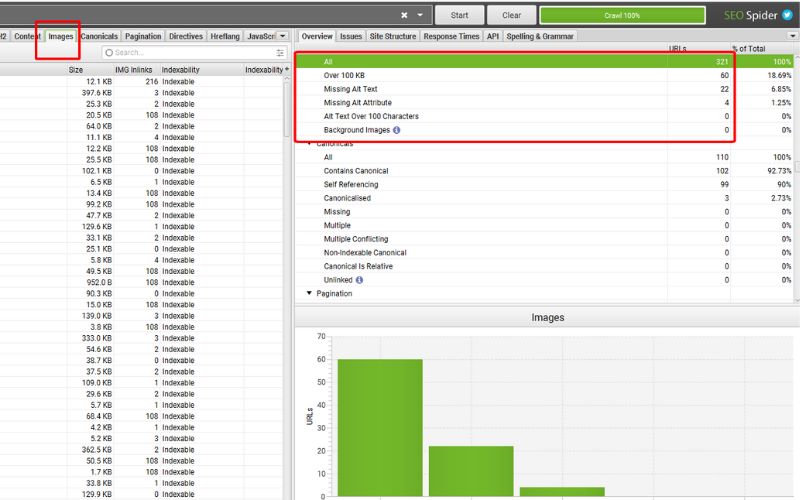Select the row with size 362.5 KB

point(141,450)
